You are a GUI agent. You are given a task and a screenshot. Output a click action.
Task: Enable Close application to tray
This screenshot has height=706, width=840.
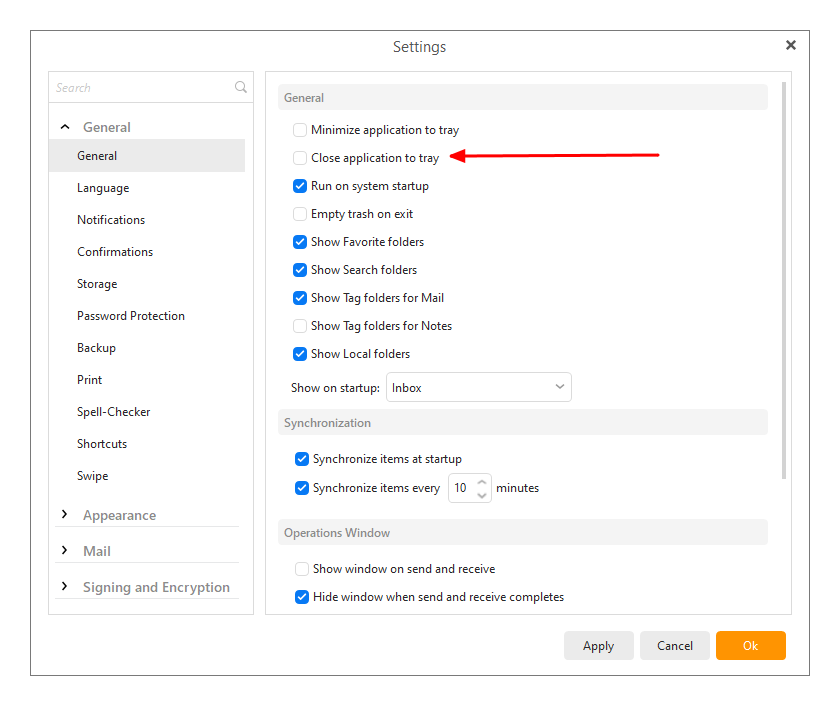[x=300, y=158]
